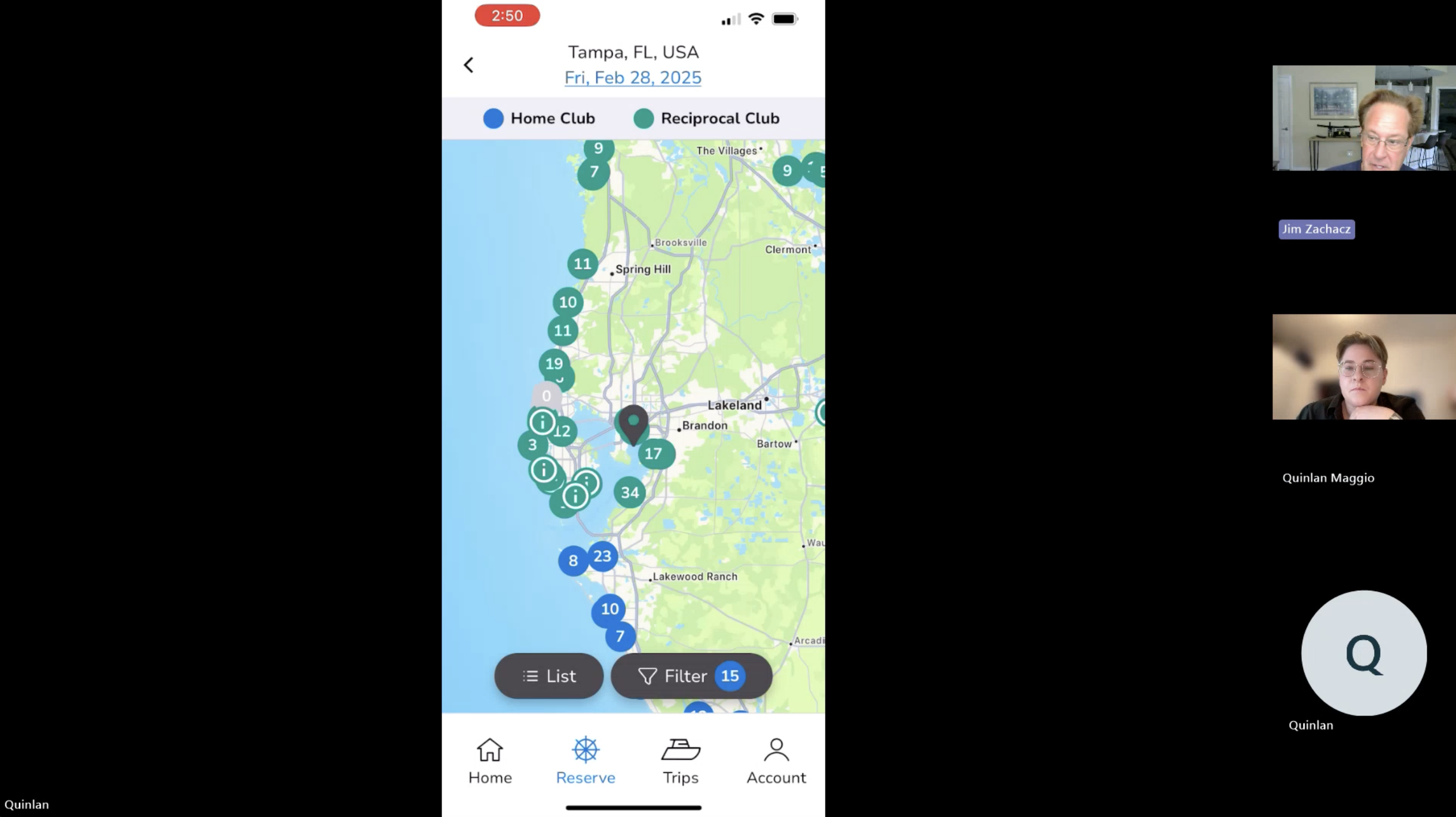Expand the cluster numbered 23 on map
Image resolution: width=1456 pixels, height=817 pixels.
(602, 556)
